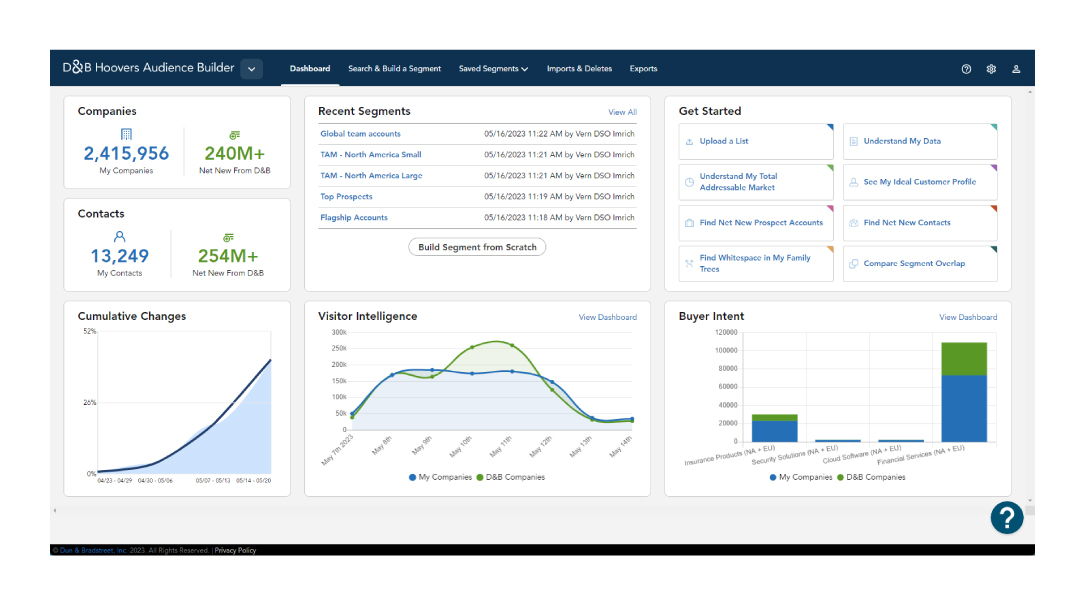Toggle My Companies legend in Buyer Intent
The height and width of the screenshot is (606, 1090).
click(x=801, y=477)
